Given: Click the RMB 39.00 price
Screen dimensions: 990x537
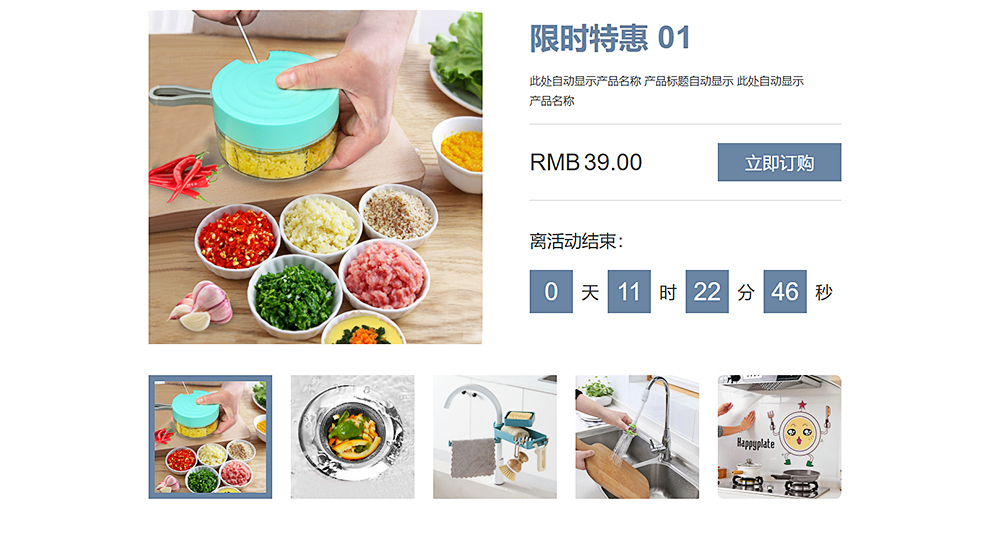Looking at the screenshot, I should 586,162.
